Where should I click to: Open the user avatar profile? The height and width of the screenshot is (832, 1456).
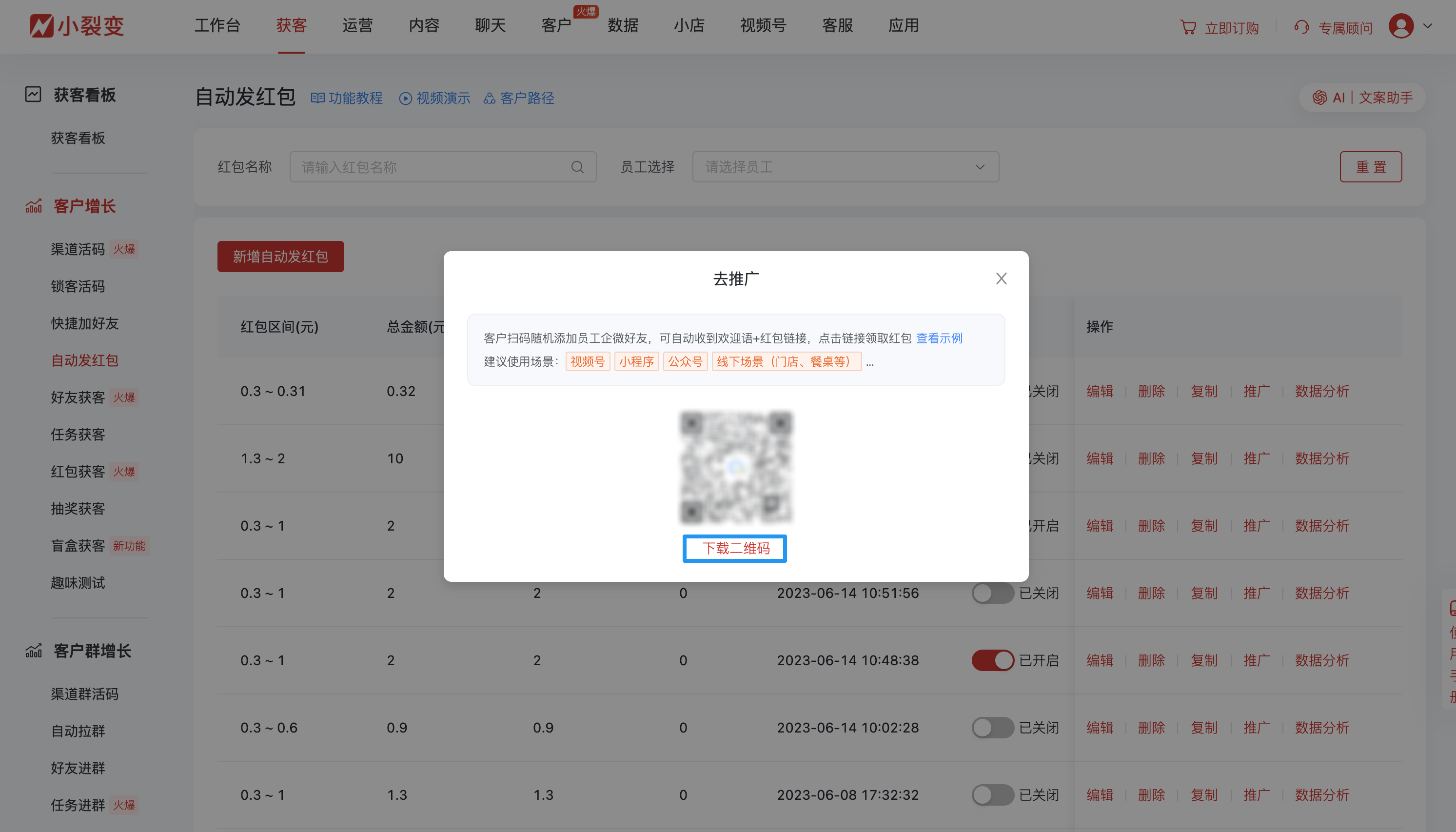pos(1401,26)
